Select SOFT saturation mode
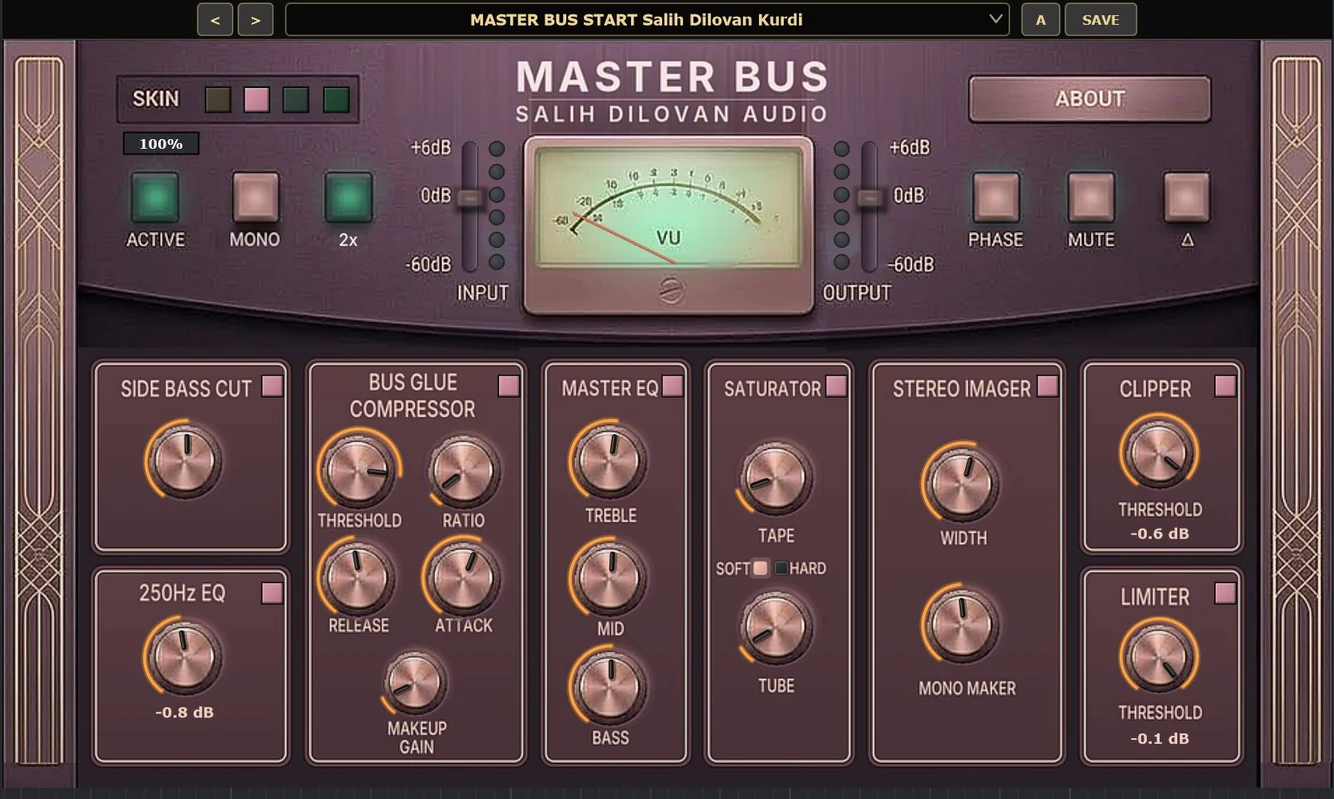 point(760,568)
